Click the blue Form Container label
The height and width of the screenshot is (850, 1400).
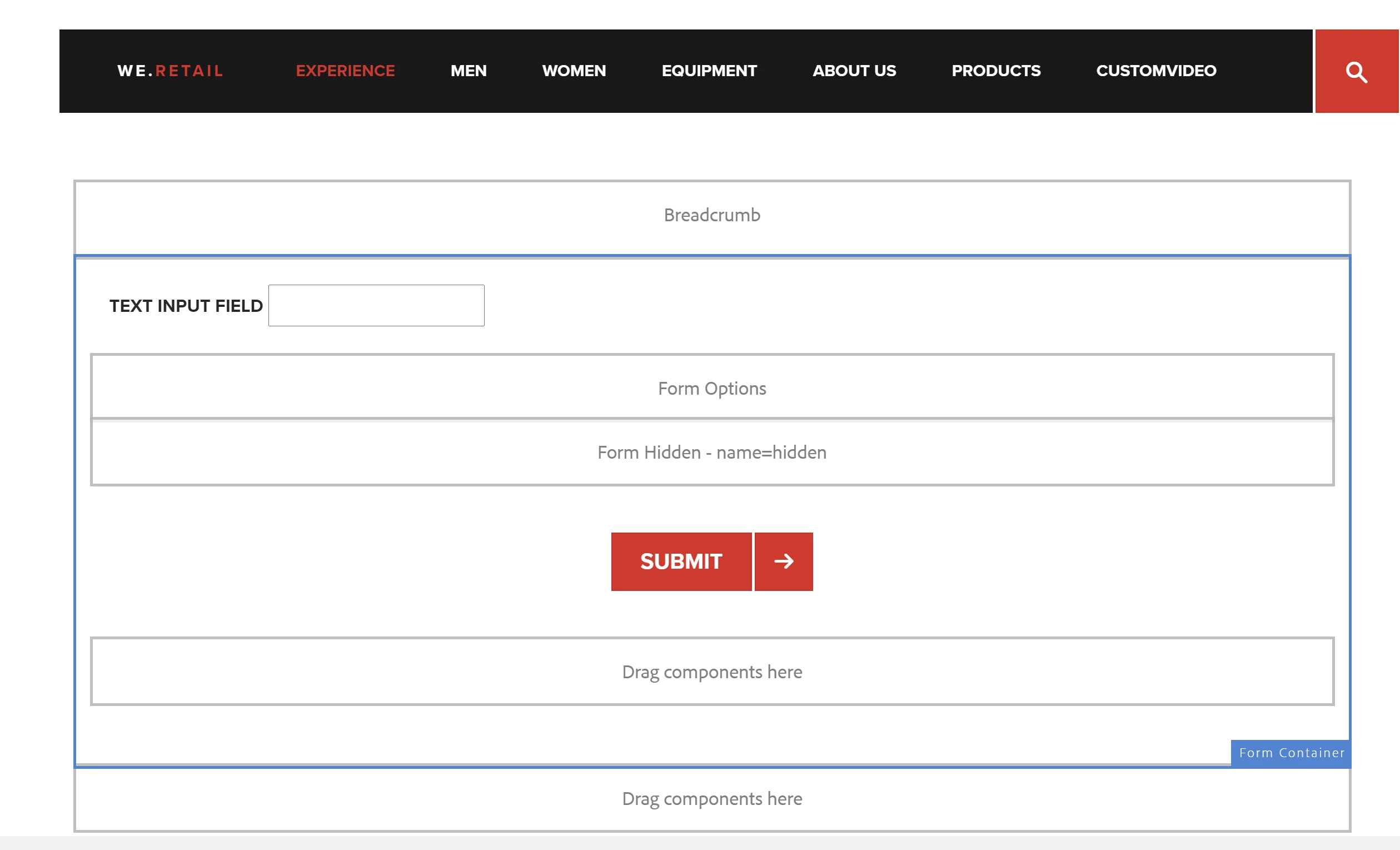(1291, 753)
